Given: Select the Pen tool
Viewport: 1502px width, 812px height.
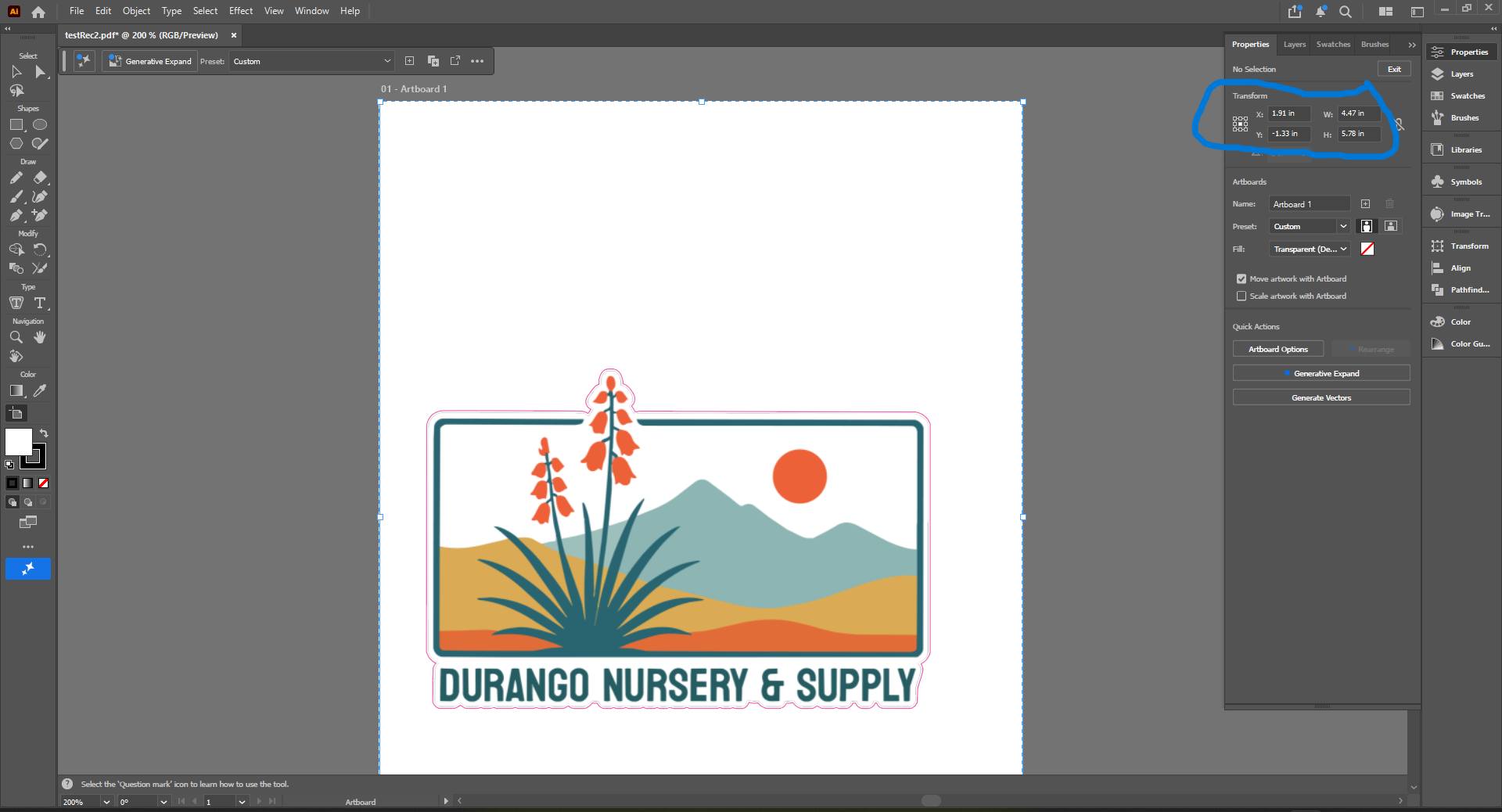Looking at the screenshot, I should [16, 215].
